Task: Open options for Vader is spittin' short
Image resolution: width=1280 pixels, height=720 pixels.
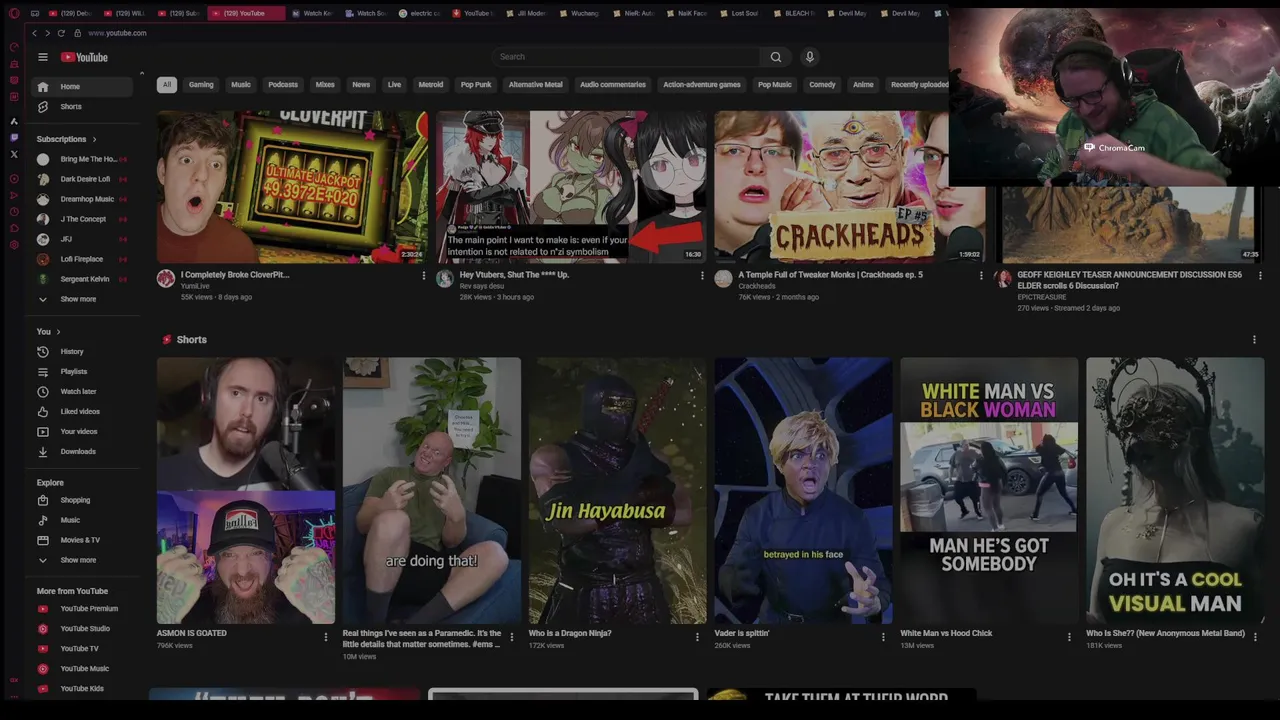Action: point(883,636)
